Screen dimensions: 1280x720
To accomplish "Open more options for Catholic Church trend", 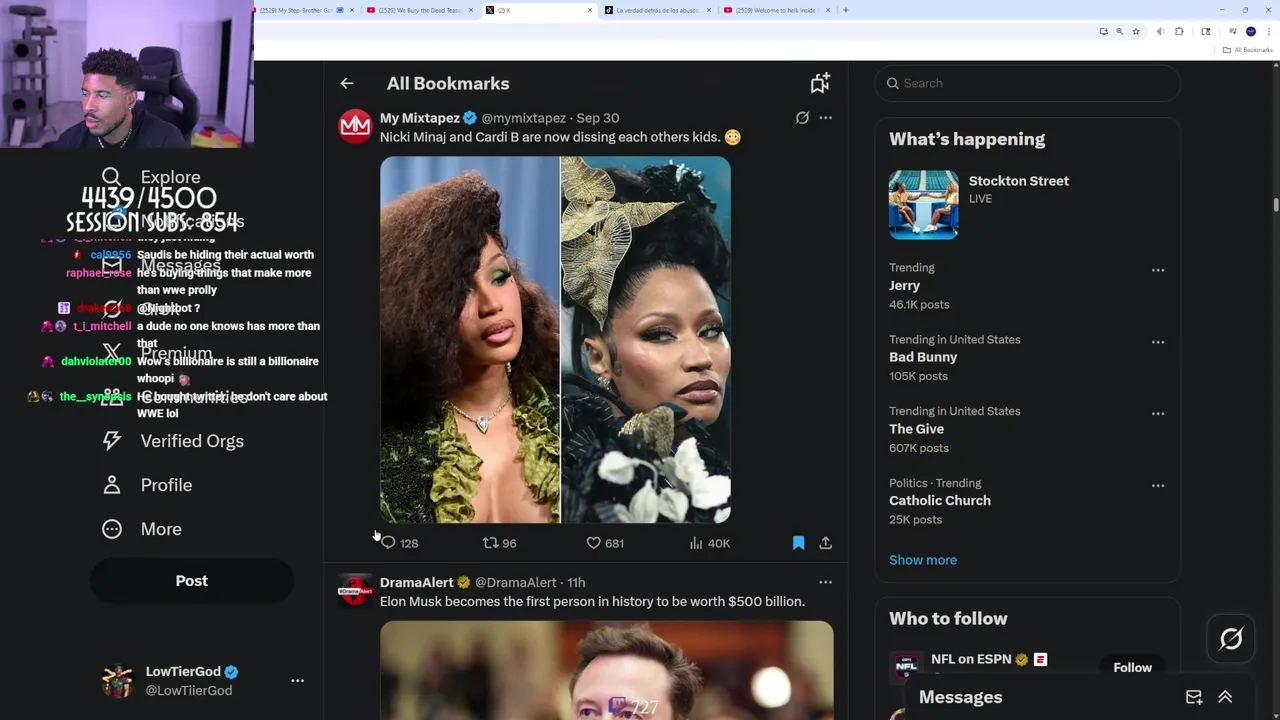I will (1158, 486).
